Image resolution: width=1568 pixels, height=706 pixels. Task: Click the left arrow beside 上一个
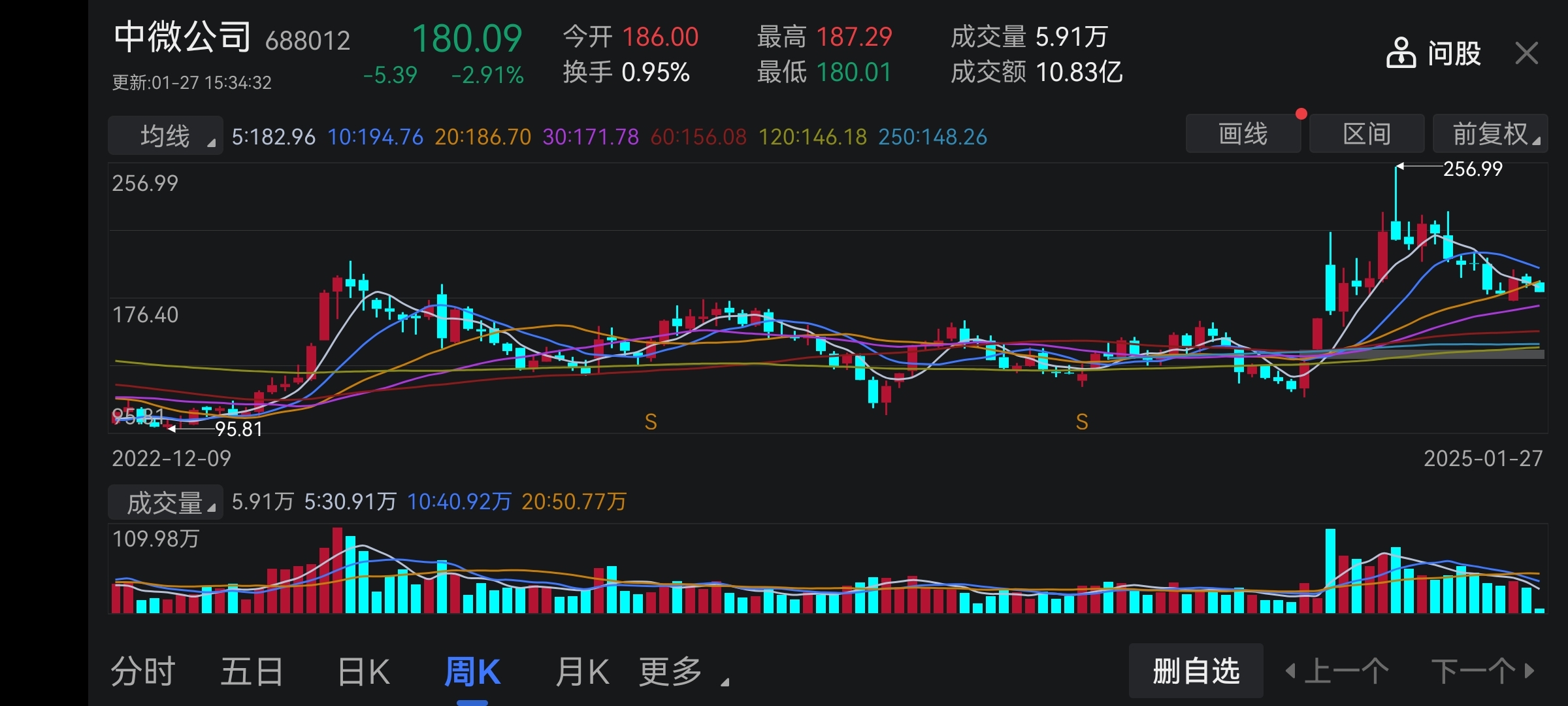click(x=1290, y=671)
